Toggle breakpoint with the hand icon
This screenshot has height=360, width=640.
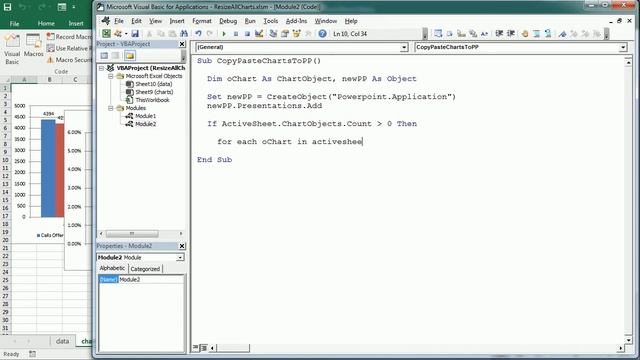525,34
